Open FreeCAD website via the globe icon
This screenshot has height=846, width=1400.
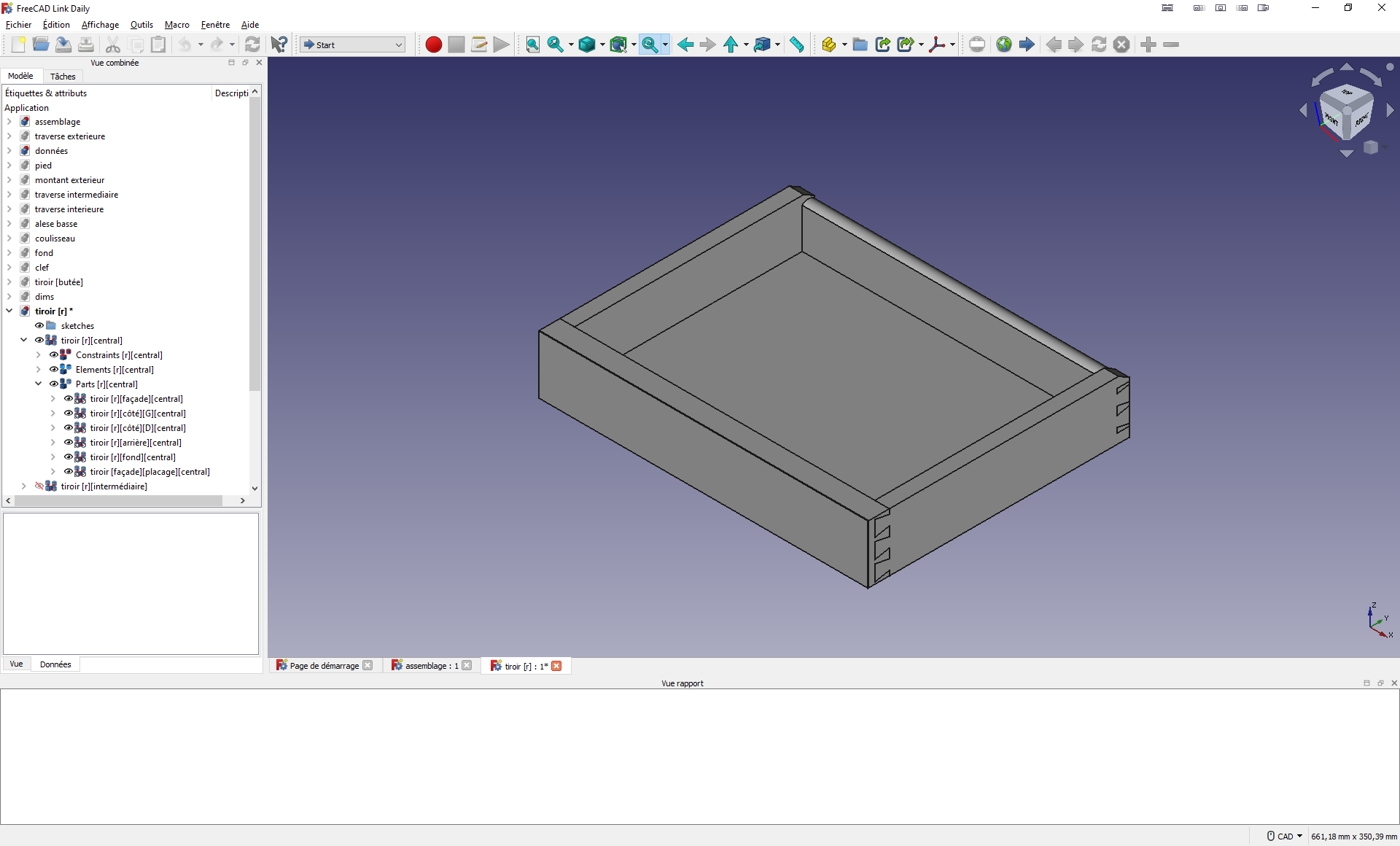click(x=1004, y=44)
